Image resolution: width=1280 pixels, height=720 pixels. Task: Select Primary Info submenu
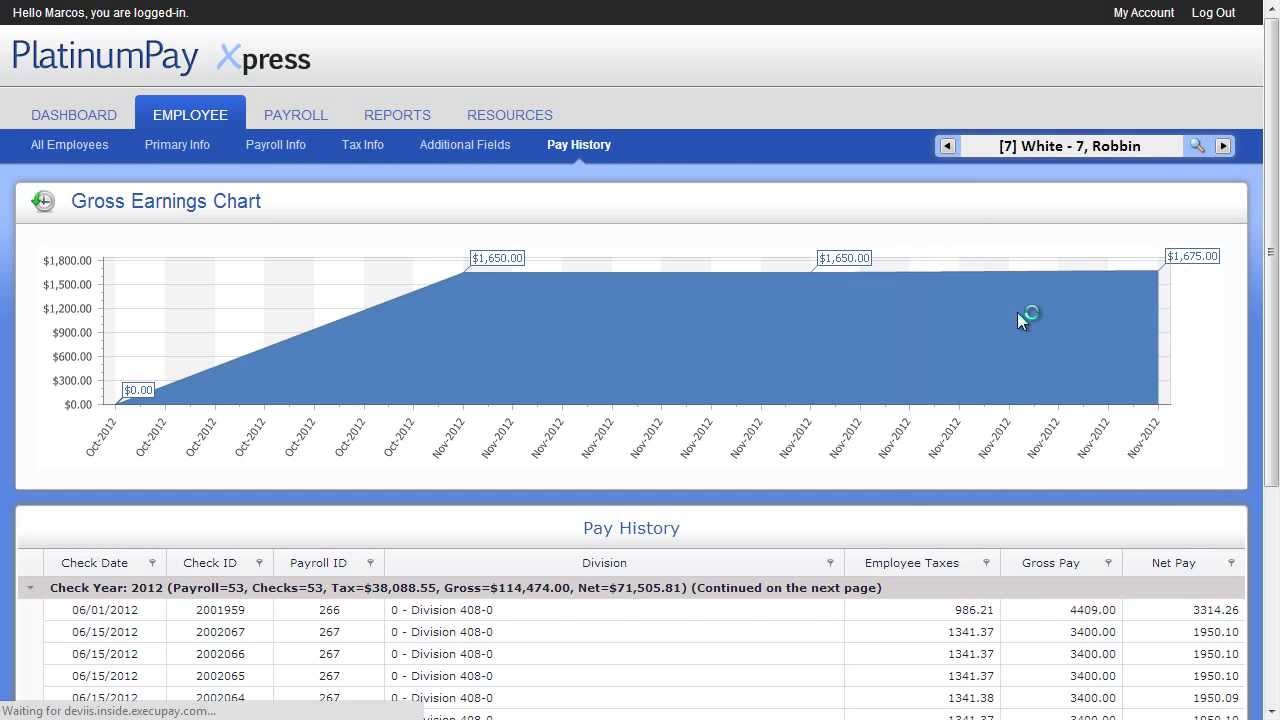point(177,145)
